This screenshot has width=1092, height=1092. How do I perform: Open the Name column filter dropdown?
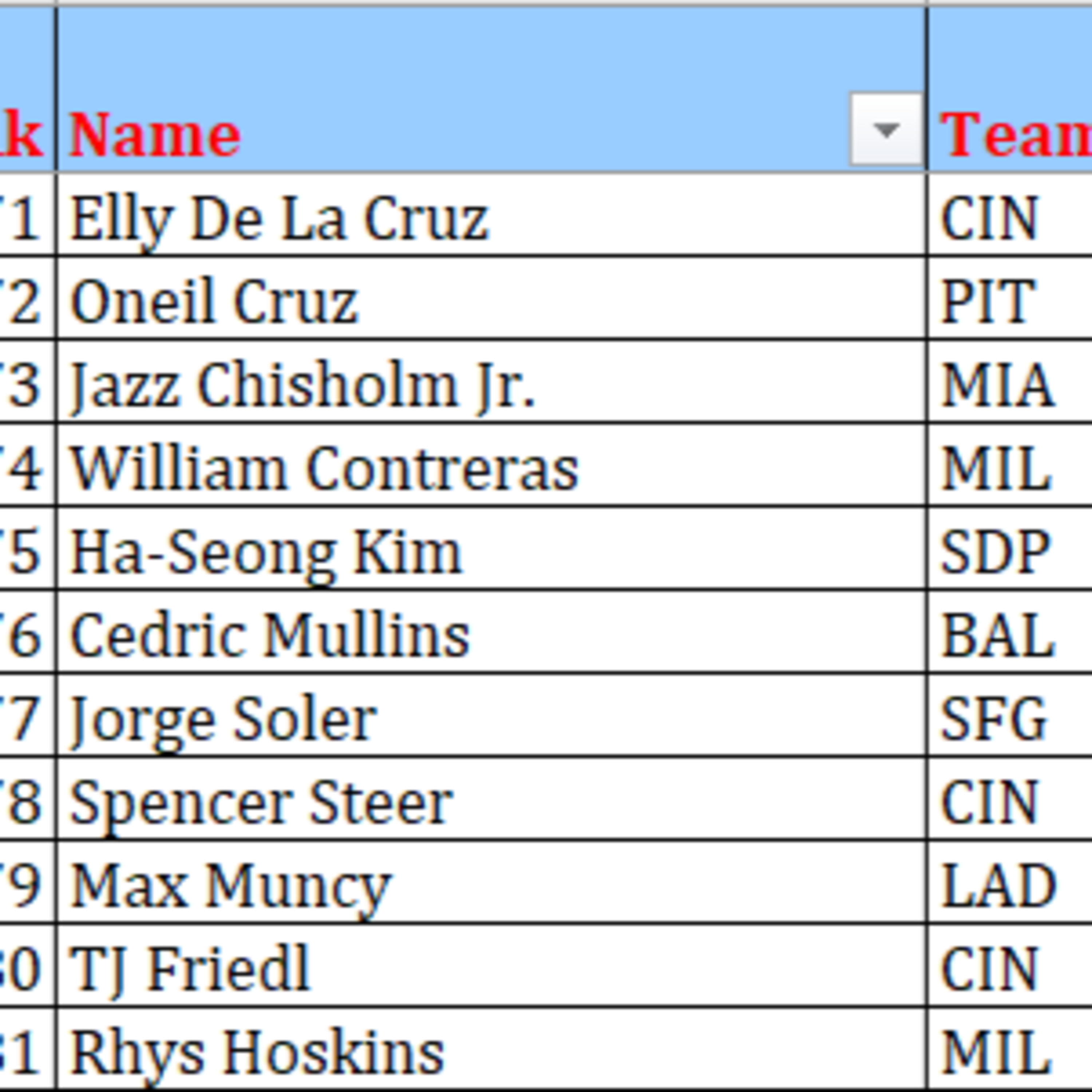coord(885,130)
